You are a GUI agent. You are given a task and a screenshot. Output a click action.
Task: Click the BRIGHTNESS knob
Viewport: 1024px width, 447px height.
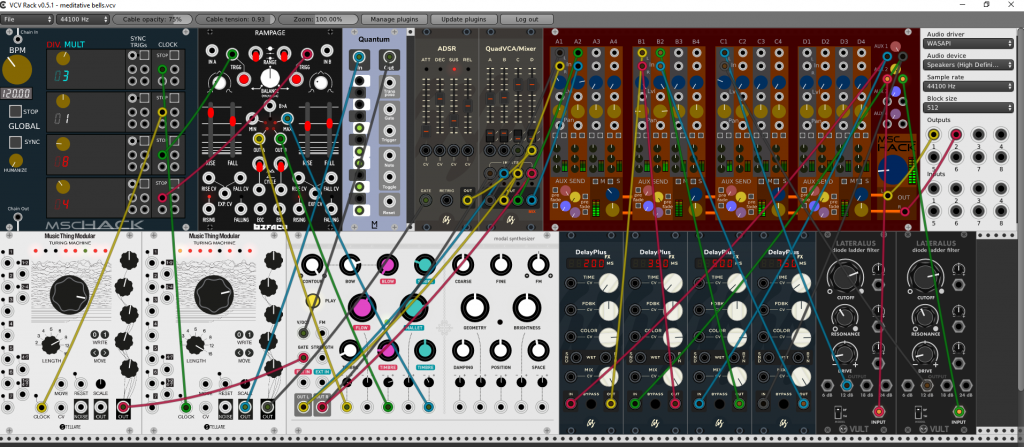point(526,307)
